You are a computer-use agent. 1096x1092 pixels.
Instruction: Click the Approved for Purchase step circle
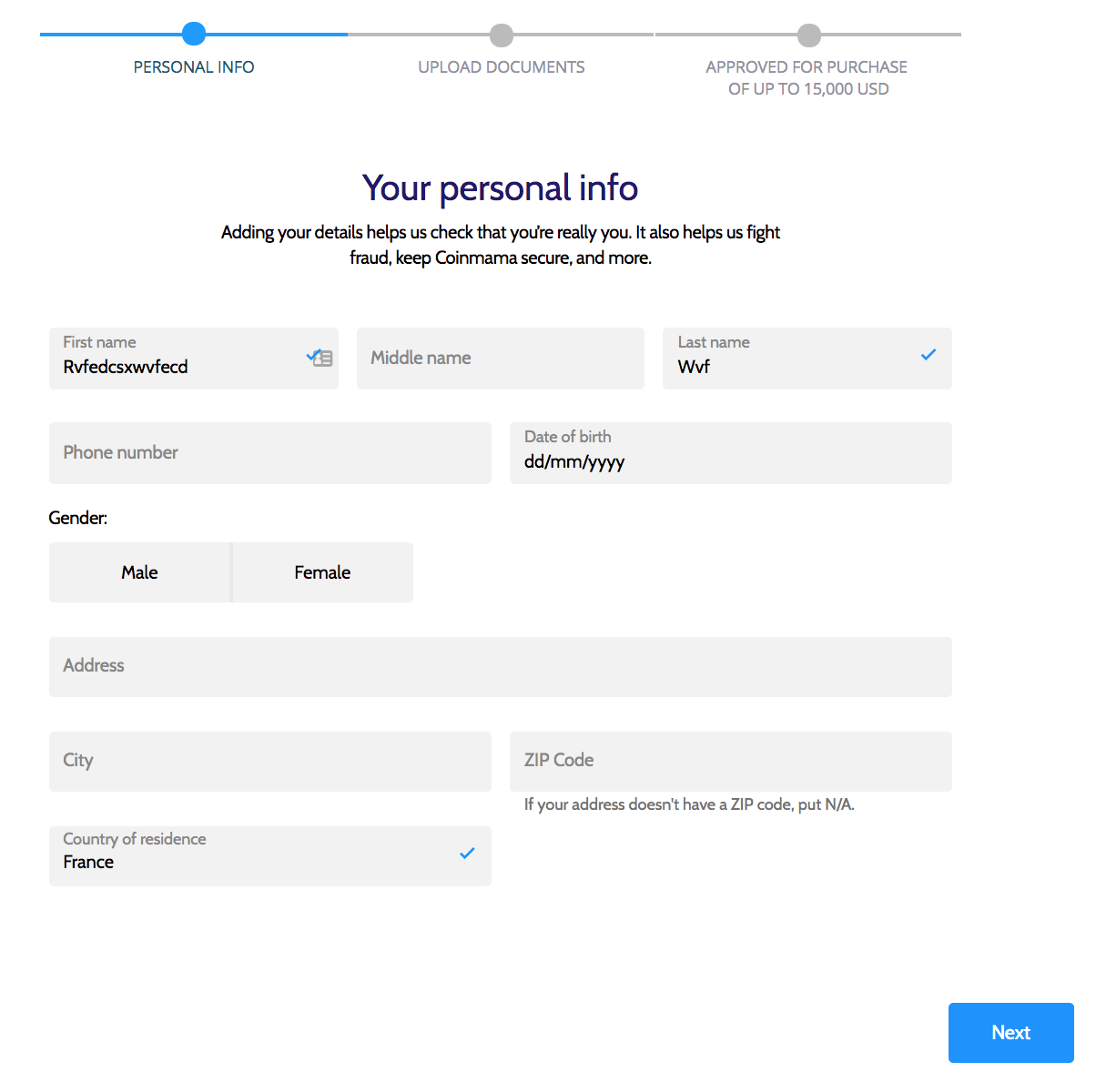point(808,35)
